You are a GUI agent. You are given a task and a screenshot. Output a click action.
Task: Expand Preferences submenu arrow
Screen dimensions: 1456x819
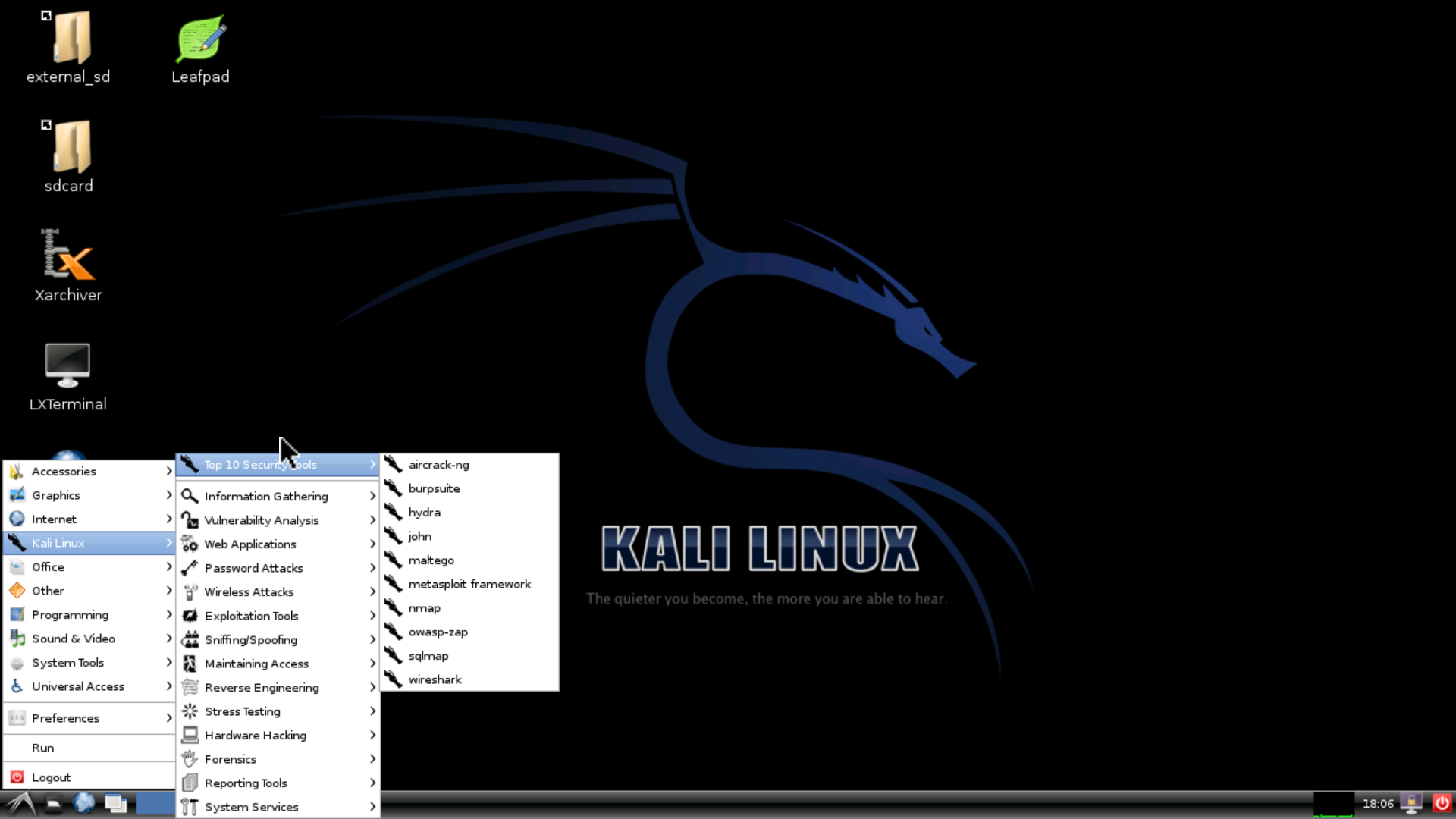coord(168,717)
